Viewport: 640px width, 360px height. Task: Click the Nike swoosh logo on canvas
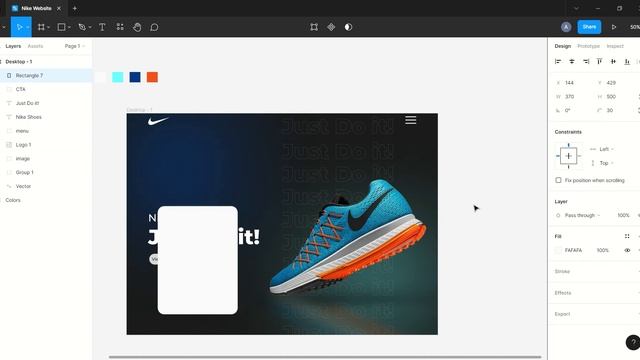pos(158,121)
